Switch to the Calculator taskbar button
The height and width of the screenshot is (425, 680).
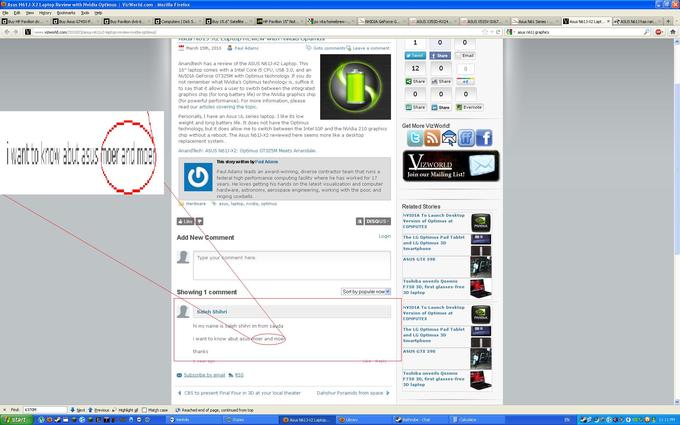[477, 420]
